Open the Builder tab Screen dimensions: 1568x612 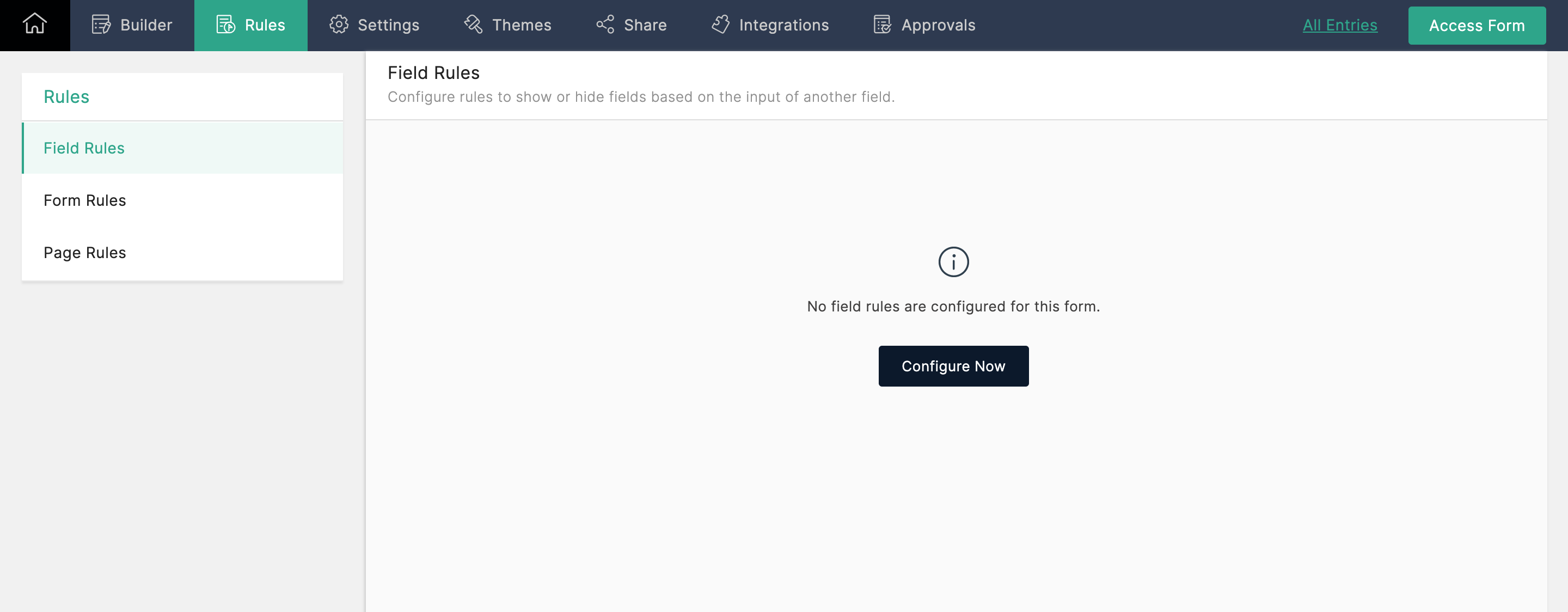[x=146, y=25]
